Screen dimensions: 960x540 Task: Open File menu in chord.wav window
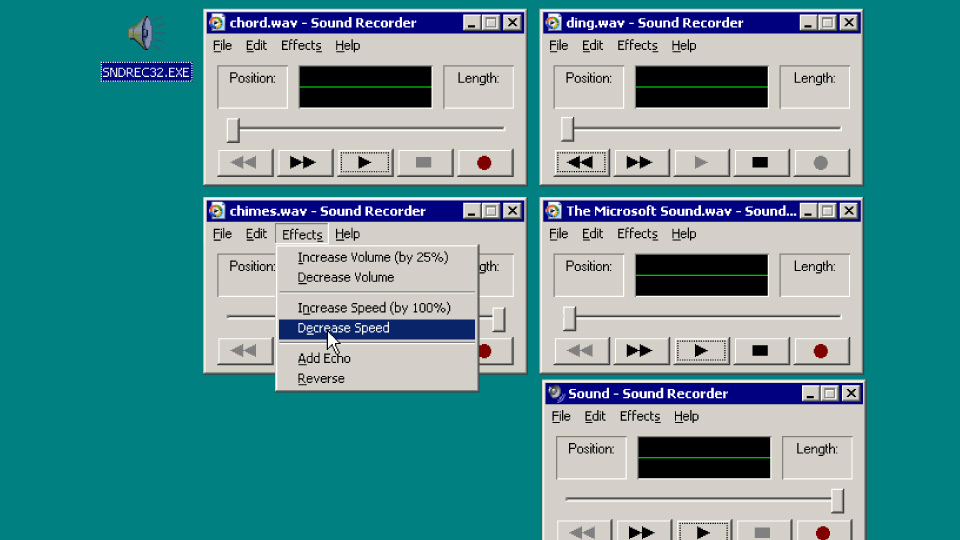click(x=222, y=46)
